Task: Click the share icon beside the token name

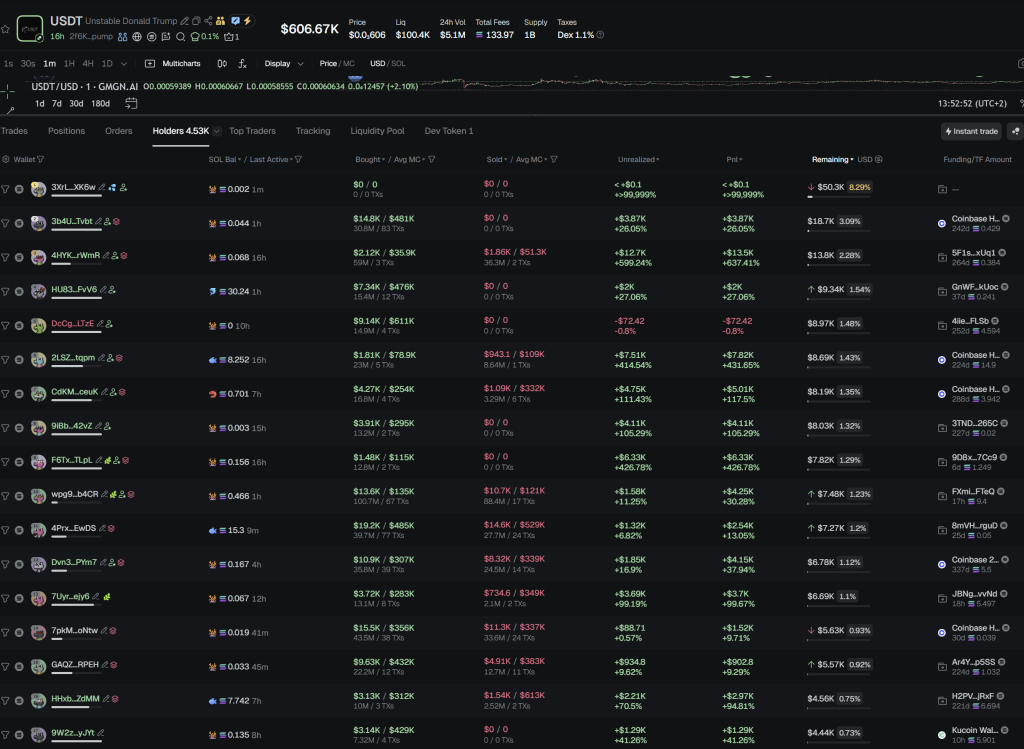Action: 208,21
